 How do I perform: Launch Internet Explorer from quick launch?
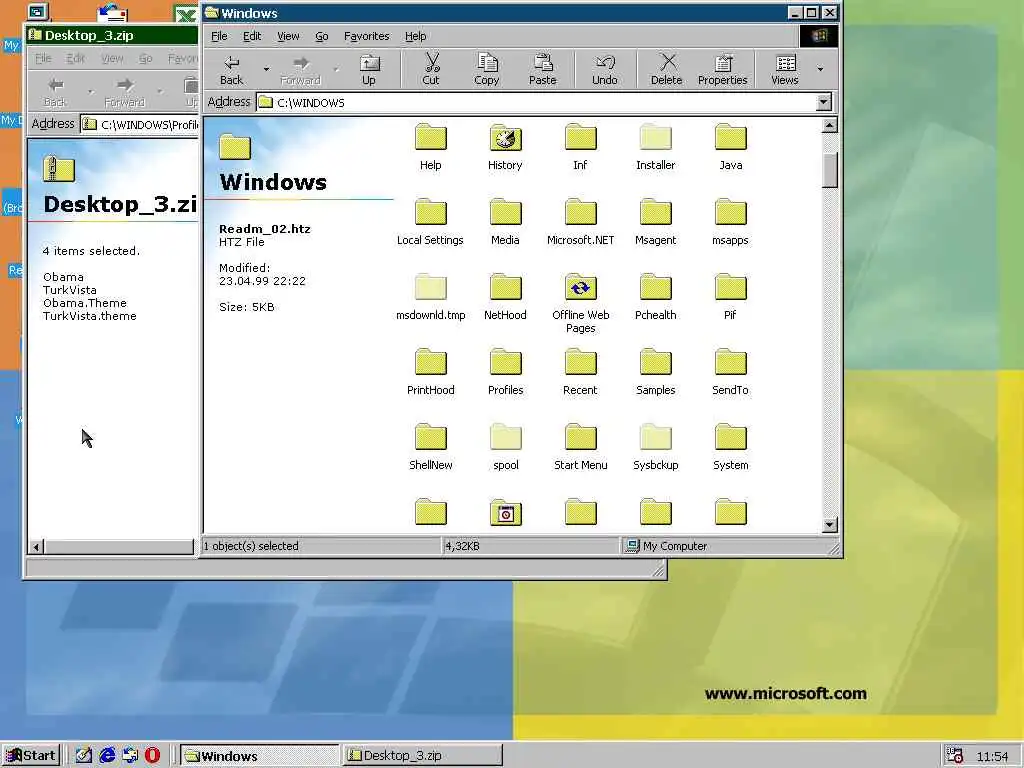click(x=107, y=756)
